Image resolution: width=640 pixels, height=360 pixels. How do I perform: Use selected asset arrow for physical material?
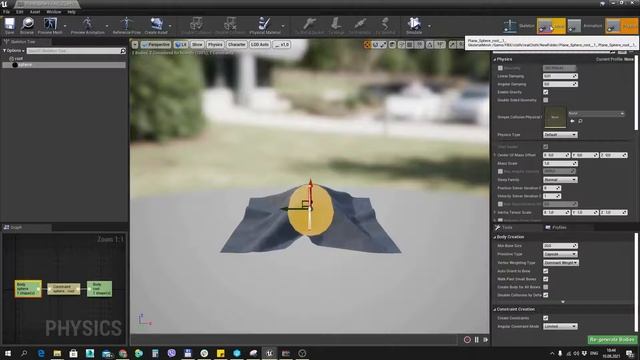[572, 121]
